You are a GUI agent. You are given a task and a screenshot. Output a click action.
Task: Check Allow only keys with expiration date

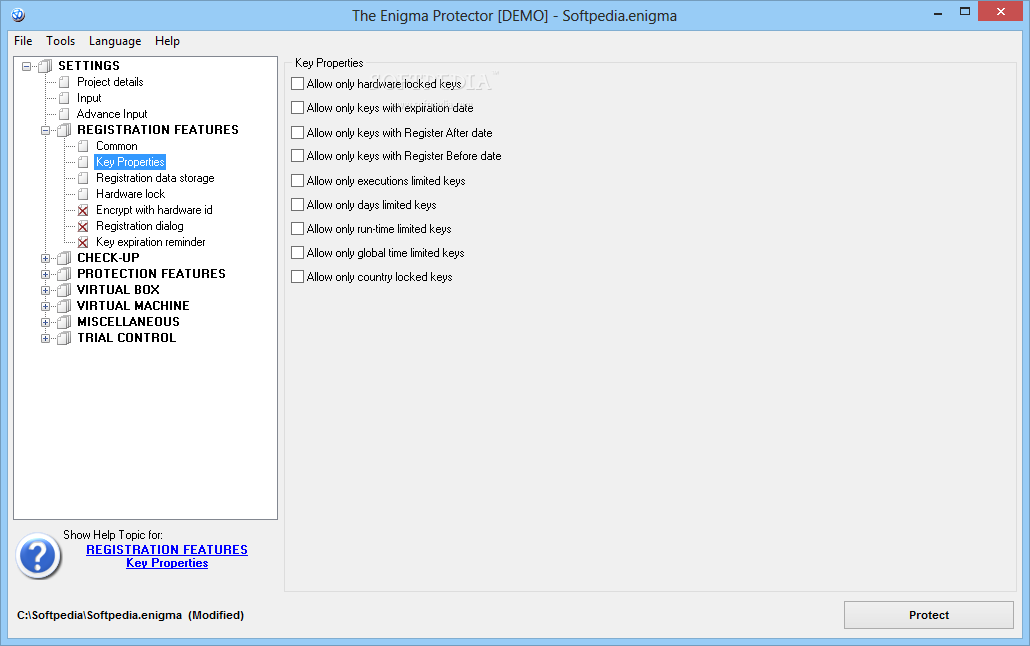pos(298,108)
